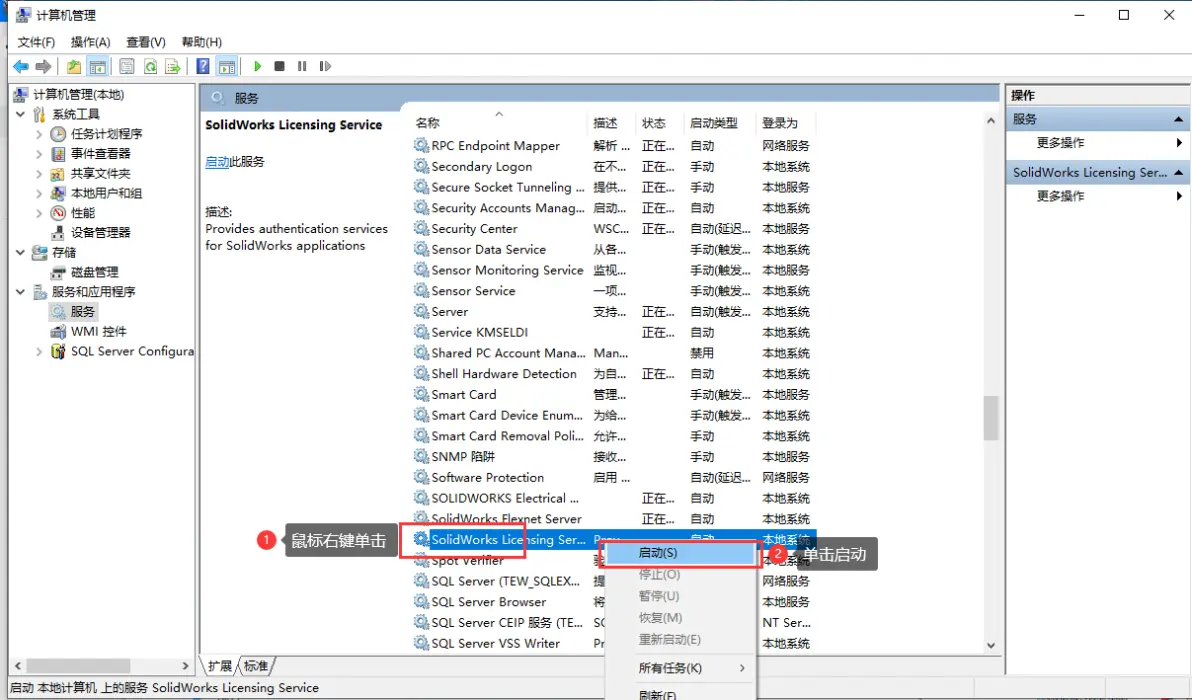The image size is (1192, 700).
Task: Select the SNMP 陷阱 service row
Action: tap(612, 457)
